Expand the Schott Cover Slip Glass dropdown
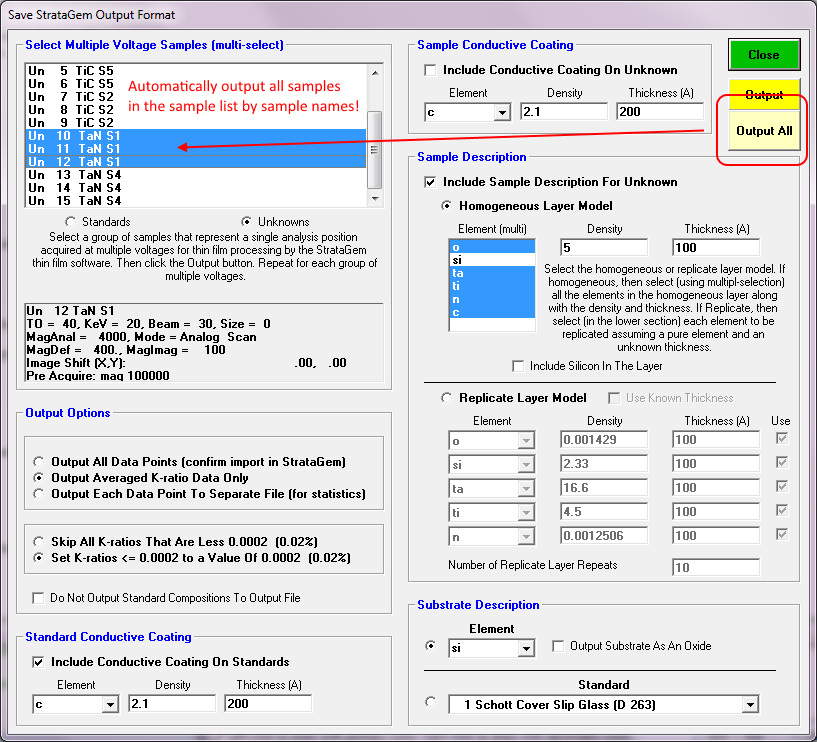 [749, 705]
